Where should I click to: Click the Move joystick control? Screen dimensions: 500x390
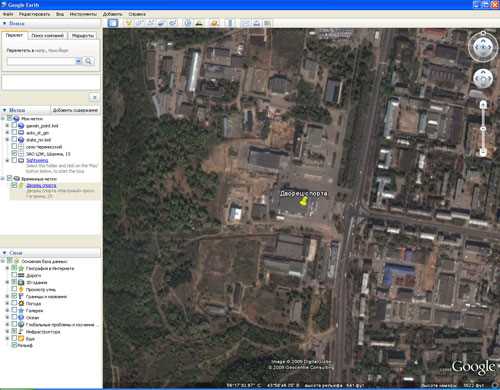483,79
